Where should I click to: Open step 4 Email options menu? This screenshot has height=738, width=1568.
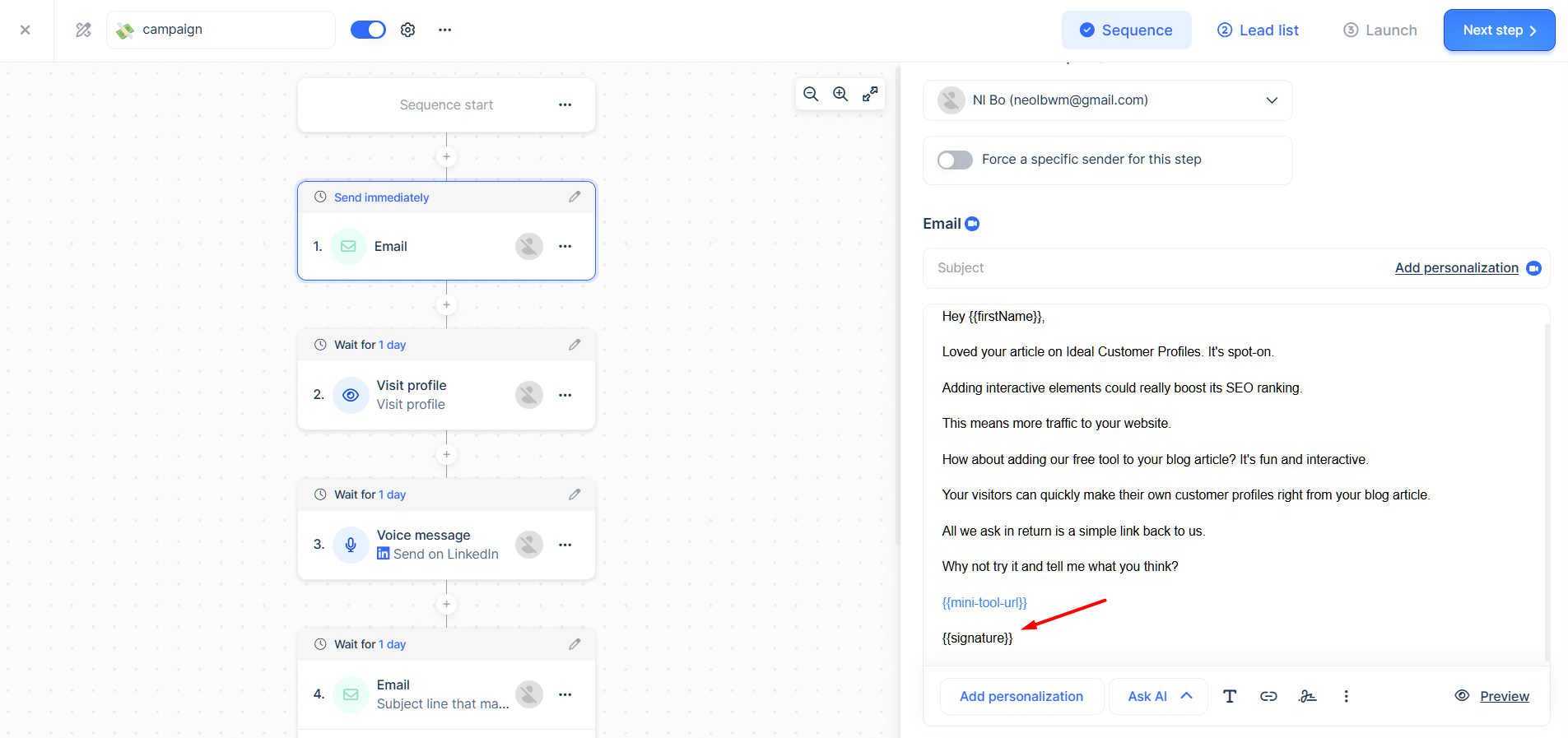click(x=565, y=694)
